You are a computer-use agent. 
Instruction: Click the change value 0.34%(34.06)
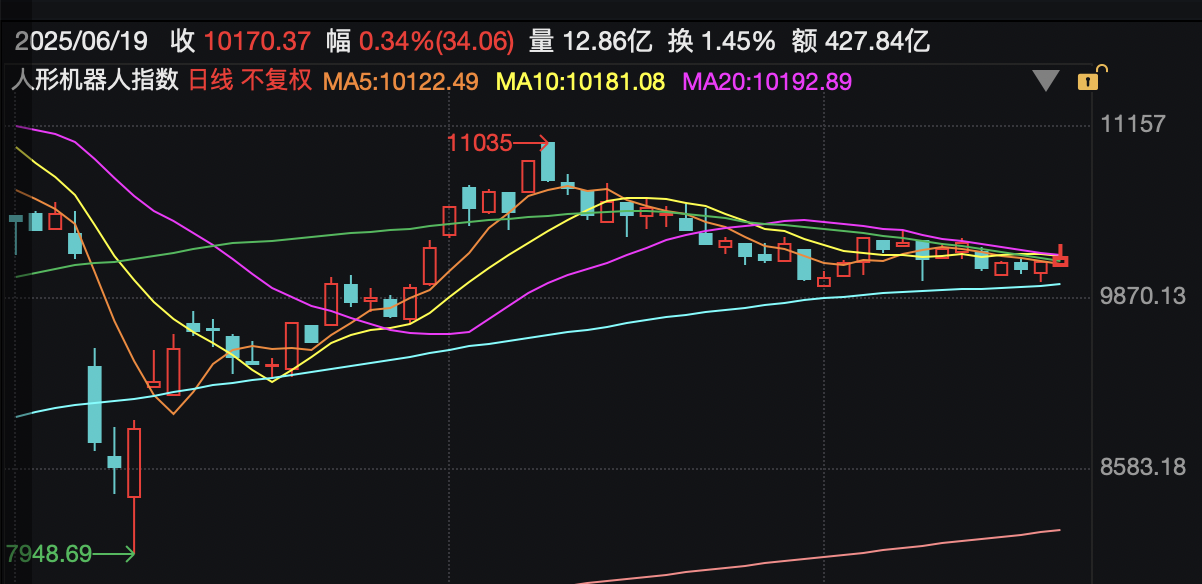pyautogui.click(x=437, y=41)
